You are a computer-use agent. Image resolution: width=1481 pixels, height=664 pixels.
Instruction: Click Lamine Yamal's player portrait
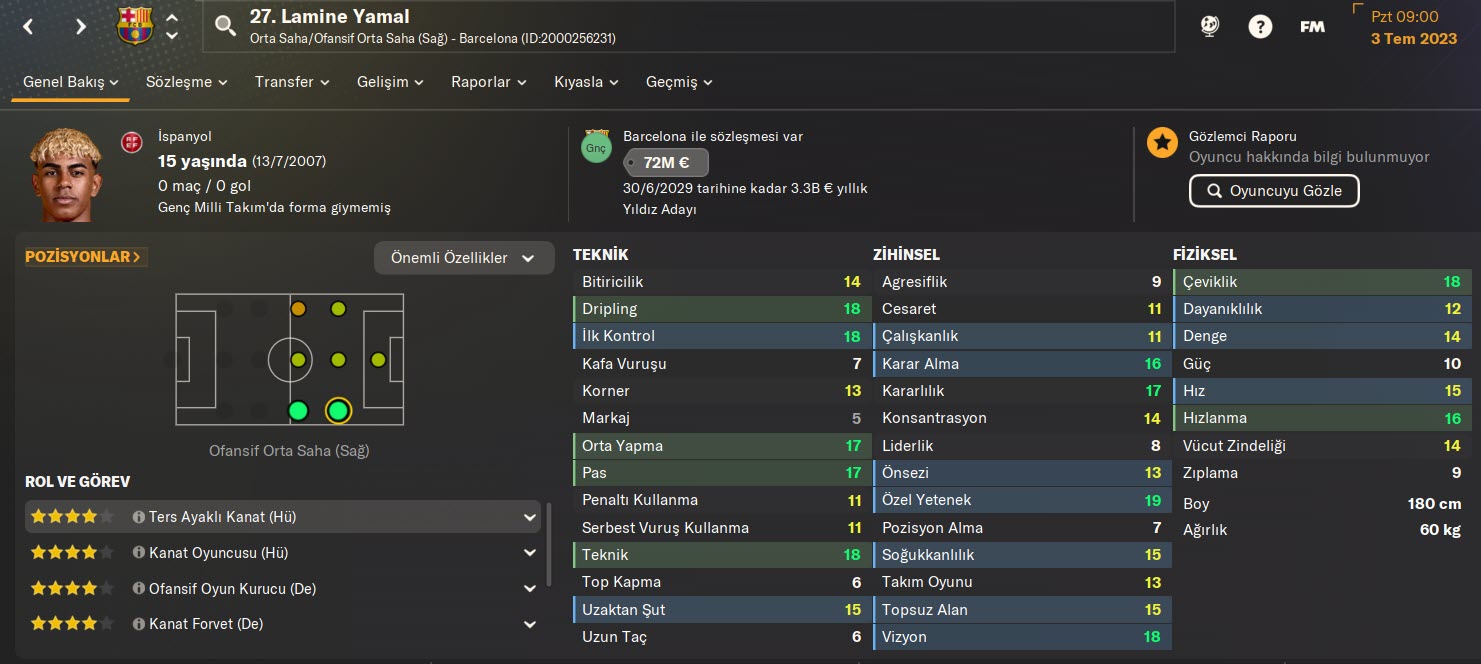pos(66,176)
